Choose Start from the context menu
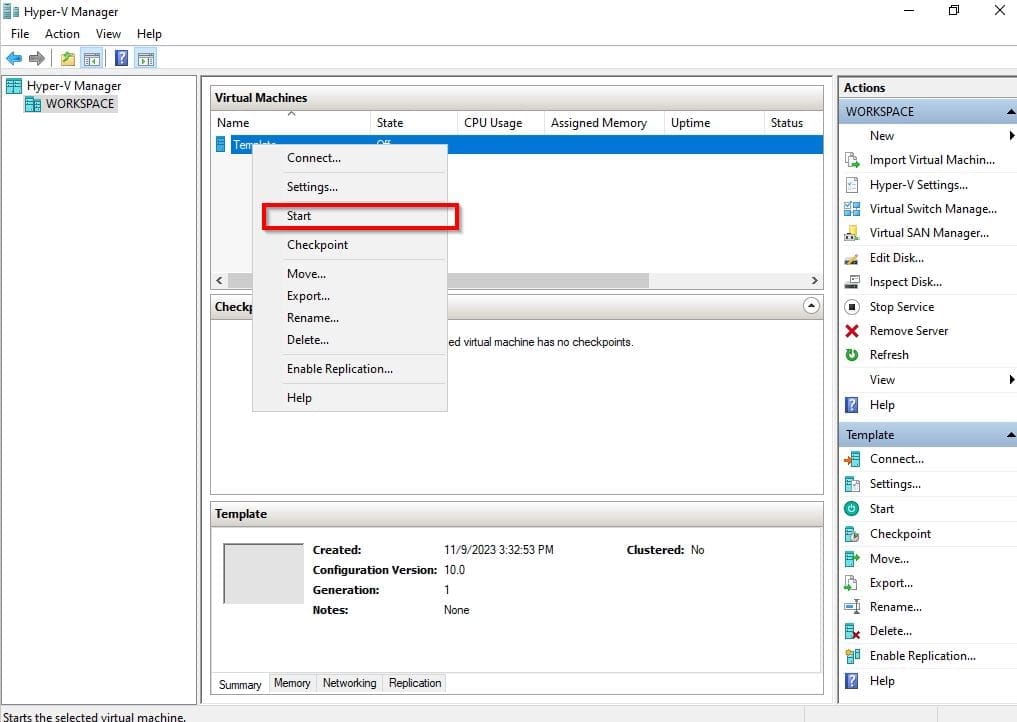1017x722 pixels. click(299, 216)
